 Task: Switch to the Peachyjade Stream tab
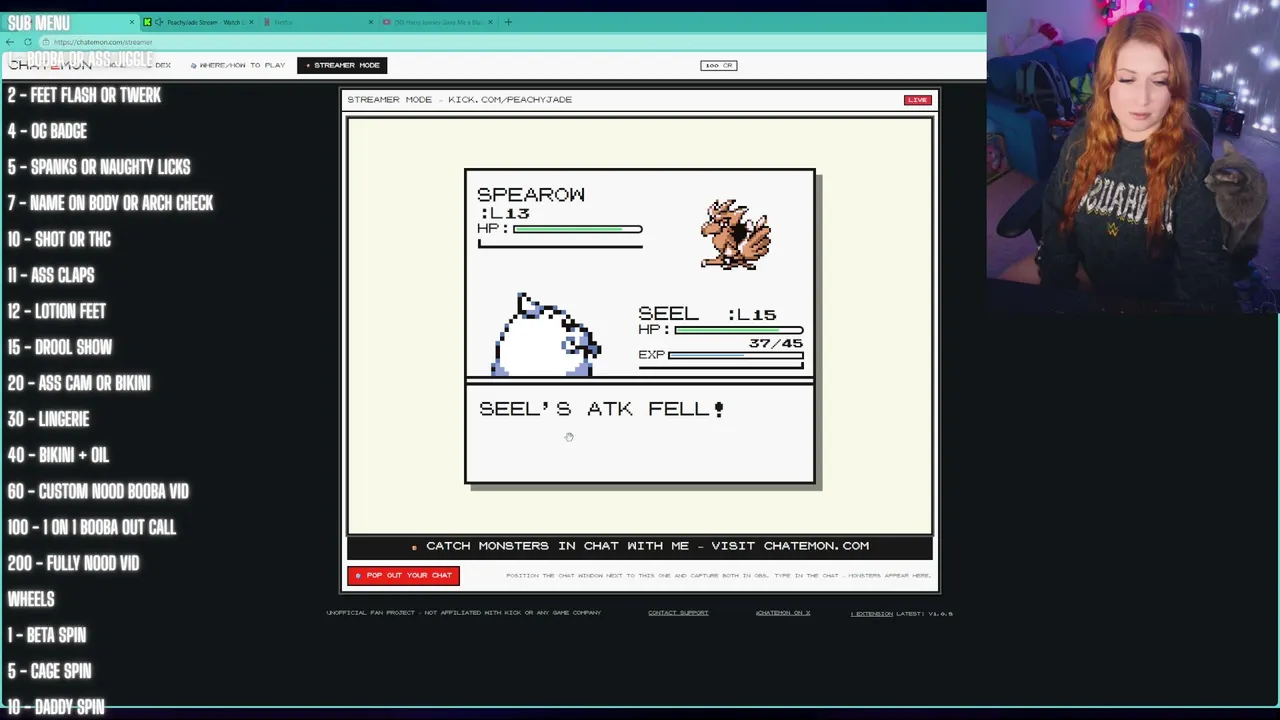click(x=200, y=22)
